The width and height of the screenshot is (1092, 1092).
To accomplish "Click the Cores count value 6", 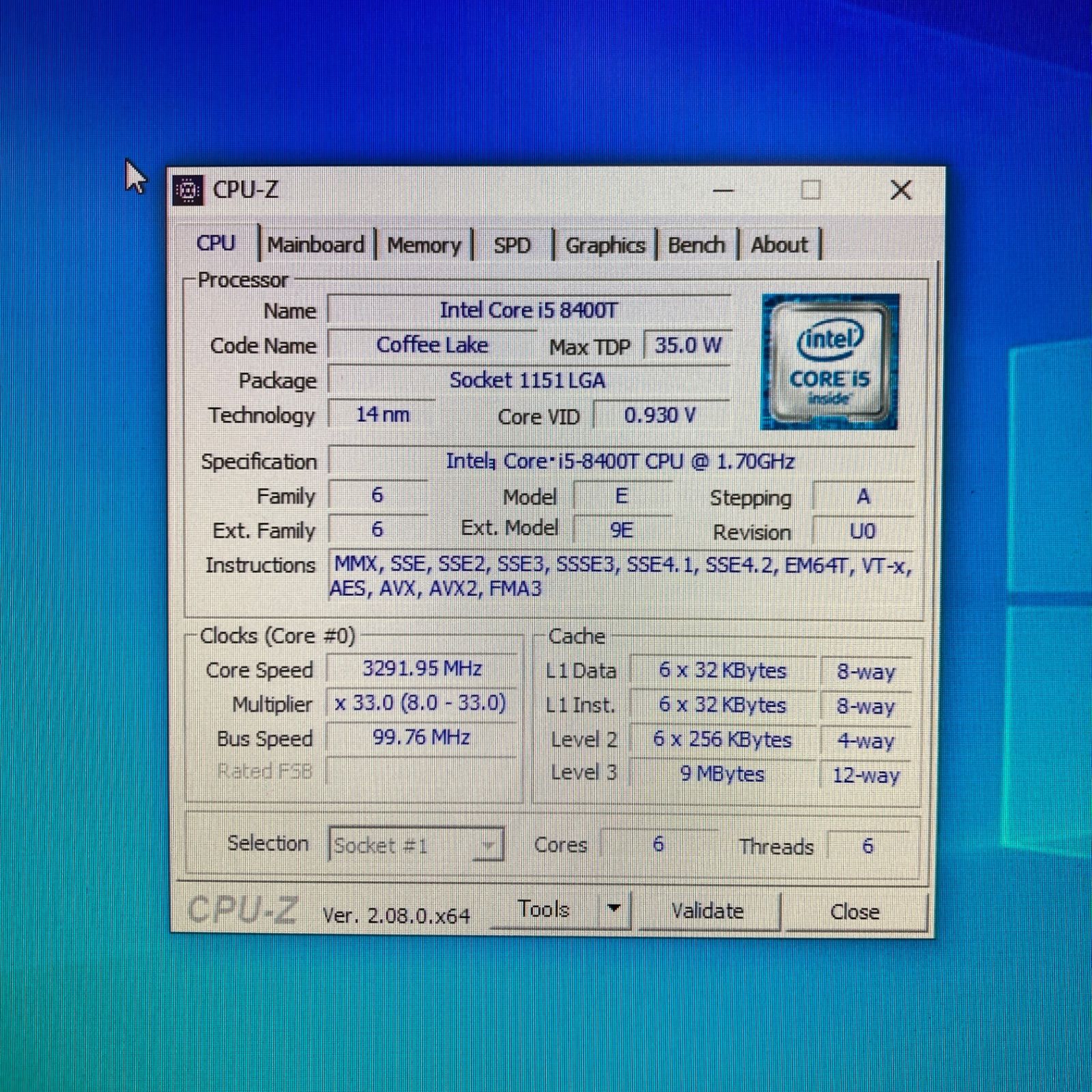I will (659, 844).
